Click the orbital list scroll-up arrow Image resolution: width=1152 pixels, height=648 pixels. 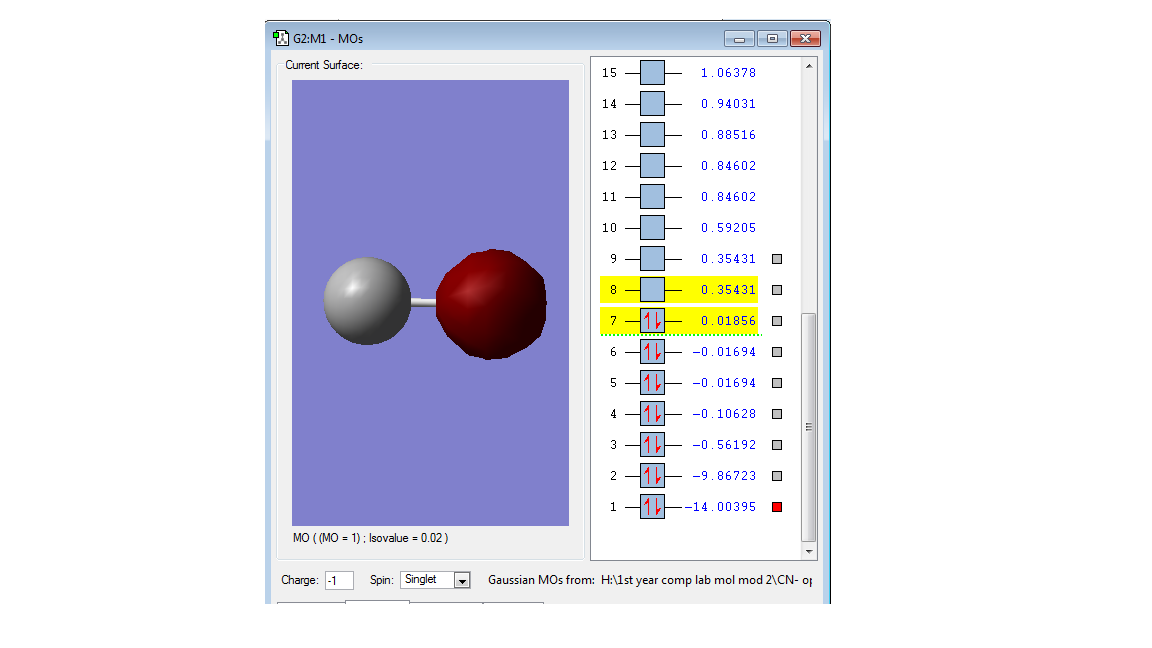point(809,66)
